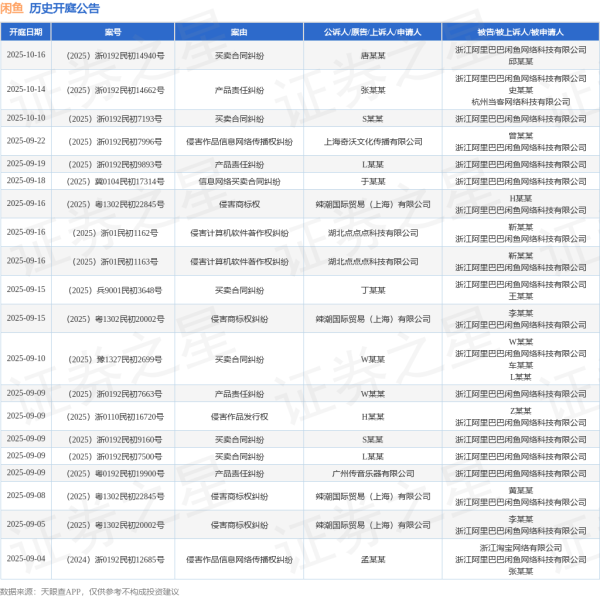Click defendant 杭州当客网络科技有限公司
This screenshot has height=597, width=600.
pyautogui.click(x=520, y=102)
